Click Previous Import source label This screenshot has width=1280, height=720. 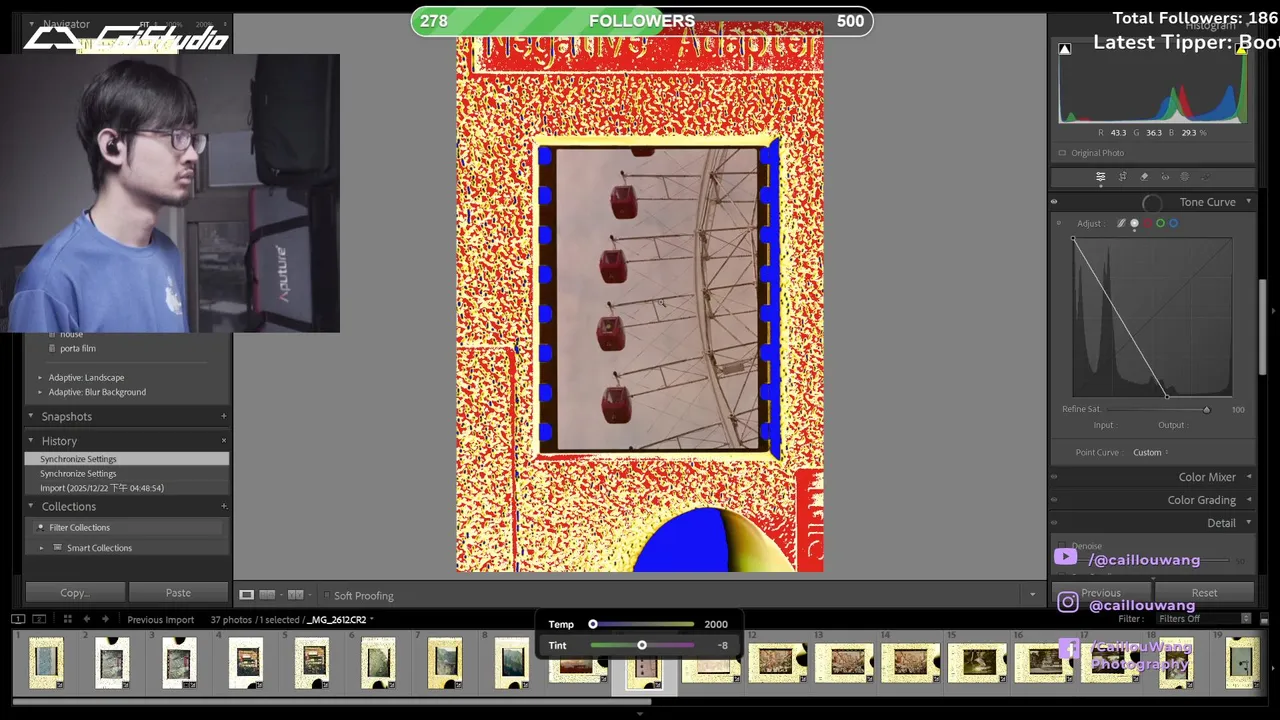[160, 620]
